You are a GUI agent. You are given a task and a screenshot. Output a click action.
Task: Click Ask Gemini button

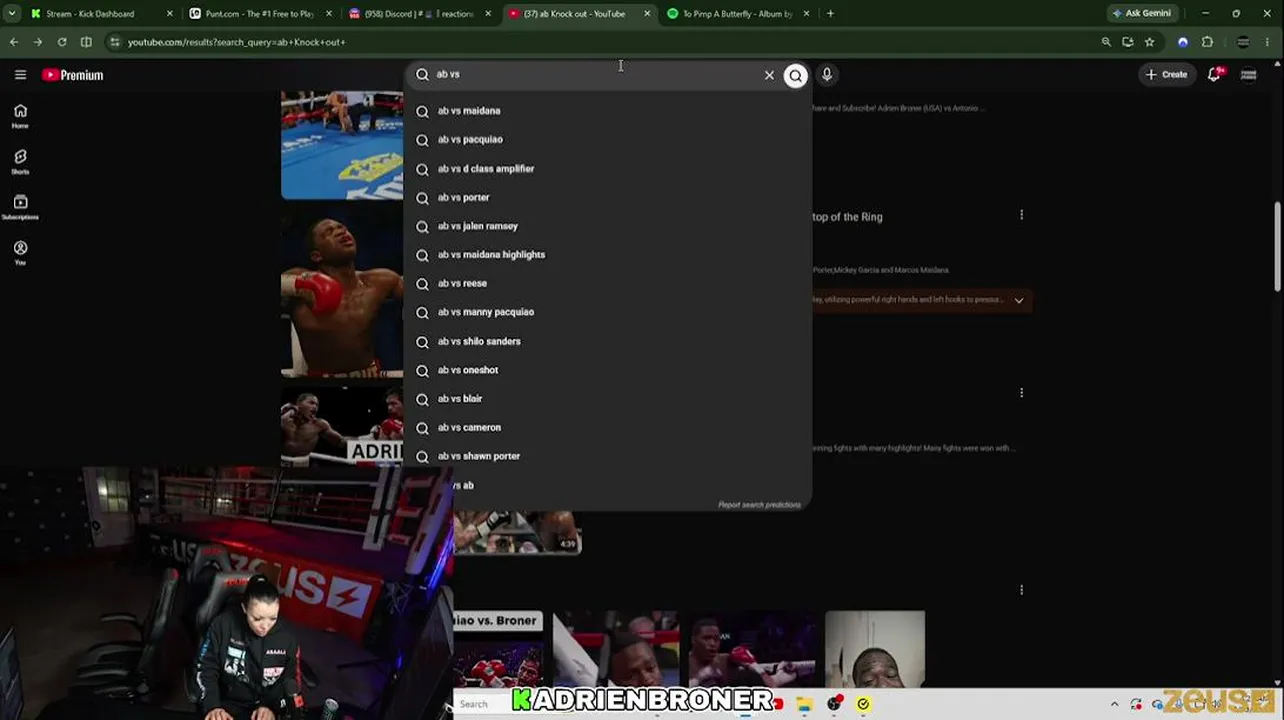[1141, 14]
